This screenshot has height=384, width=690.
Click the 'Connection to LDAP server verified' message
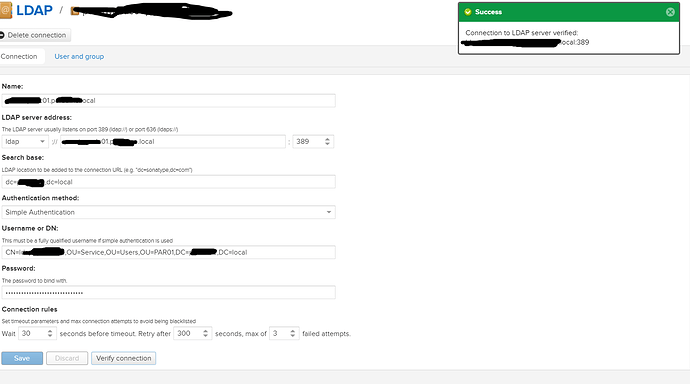click(522, 33)
